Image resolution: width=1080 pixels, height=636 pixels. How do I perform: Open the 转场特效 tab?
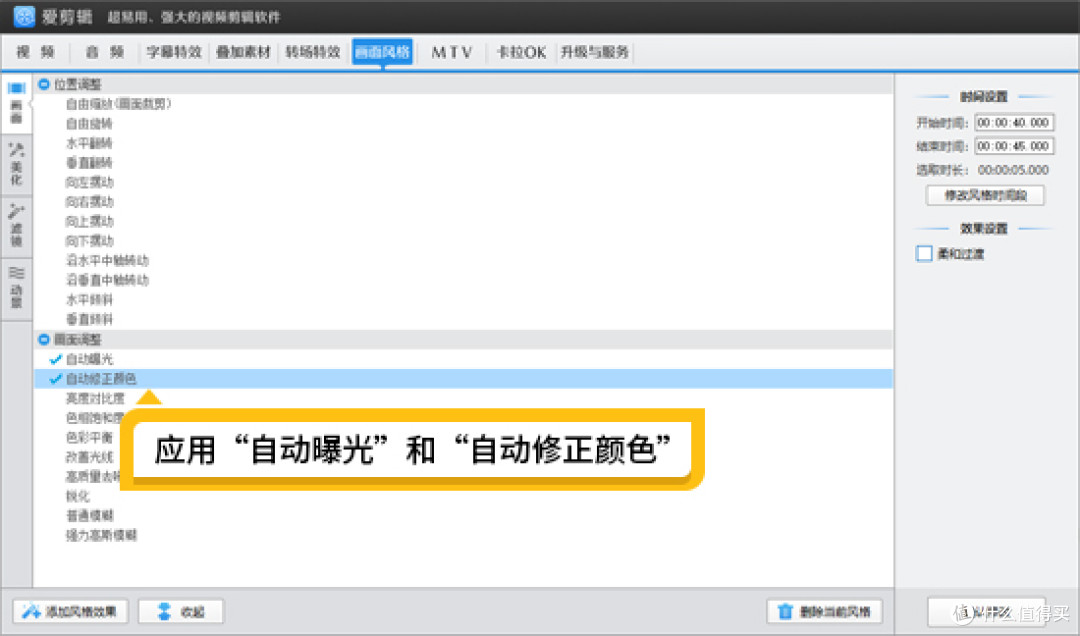tap(313, 52)
